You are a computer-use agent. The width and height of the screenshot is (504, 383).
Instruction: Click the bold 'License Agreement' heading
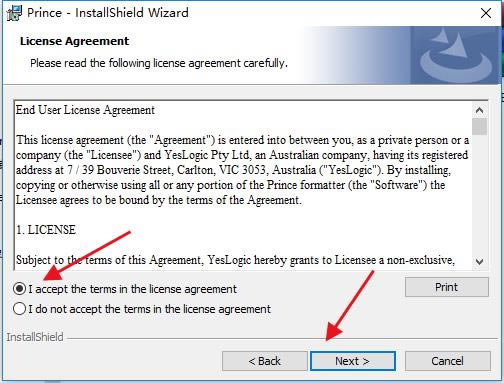point(74,41)
